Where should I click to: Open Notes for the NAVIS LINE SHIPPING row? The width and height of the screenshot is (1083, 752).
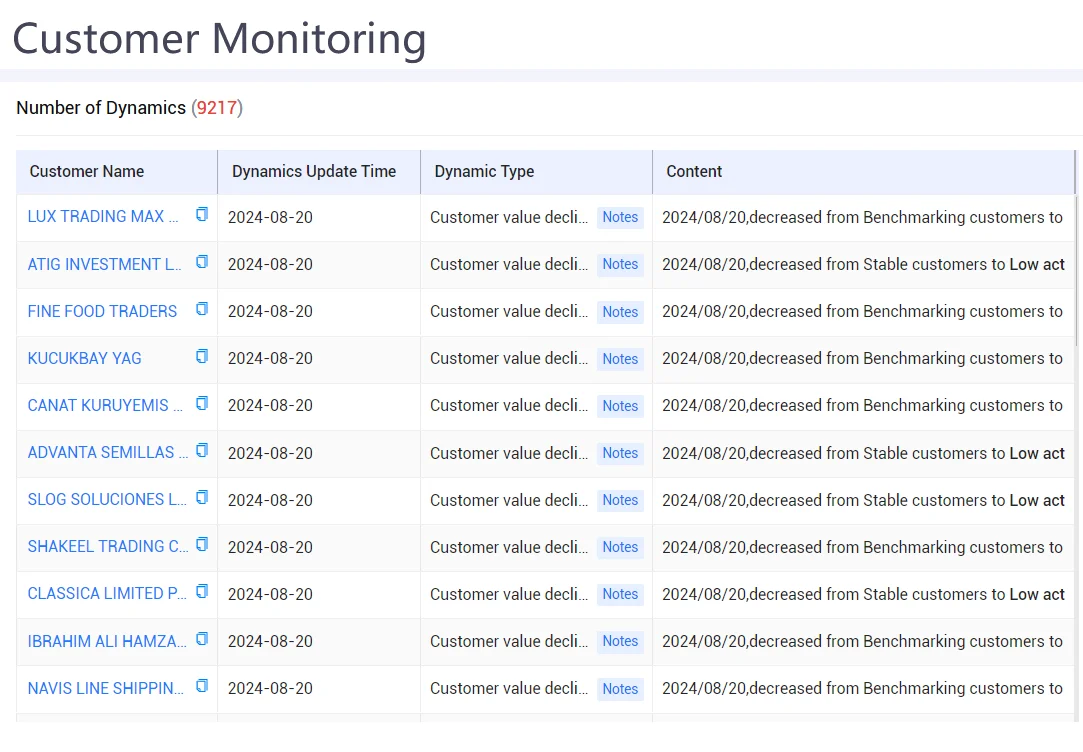click(620, 689)
